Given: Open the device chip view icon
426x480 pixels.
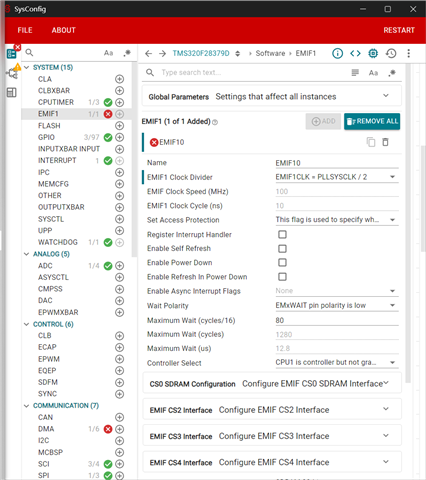Looking at the screenshot, I should pyautogui.click(x=373, y=53).
